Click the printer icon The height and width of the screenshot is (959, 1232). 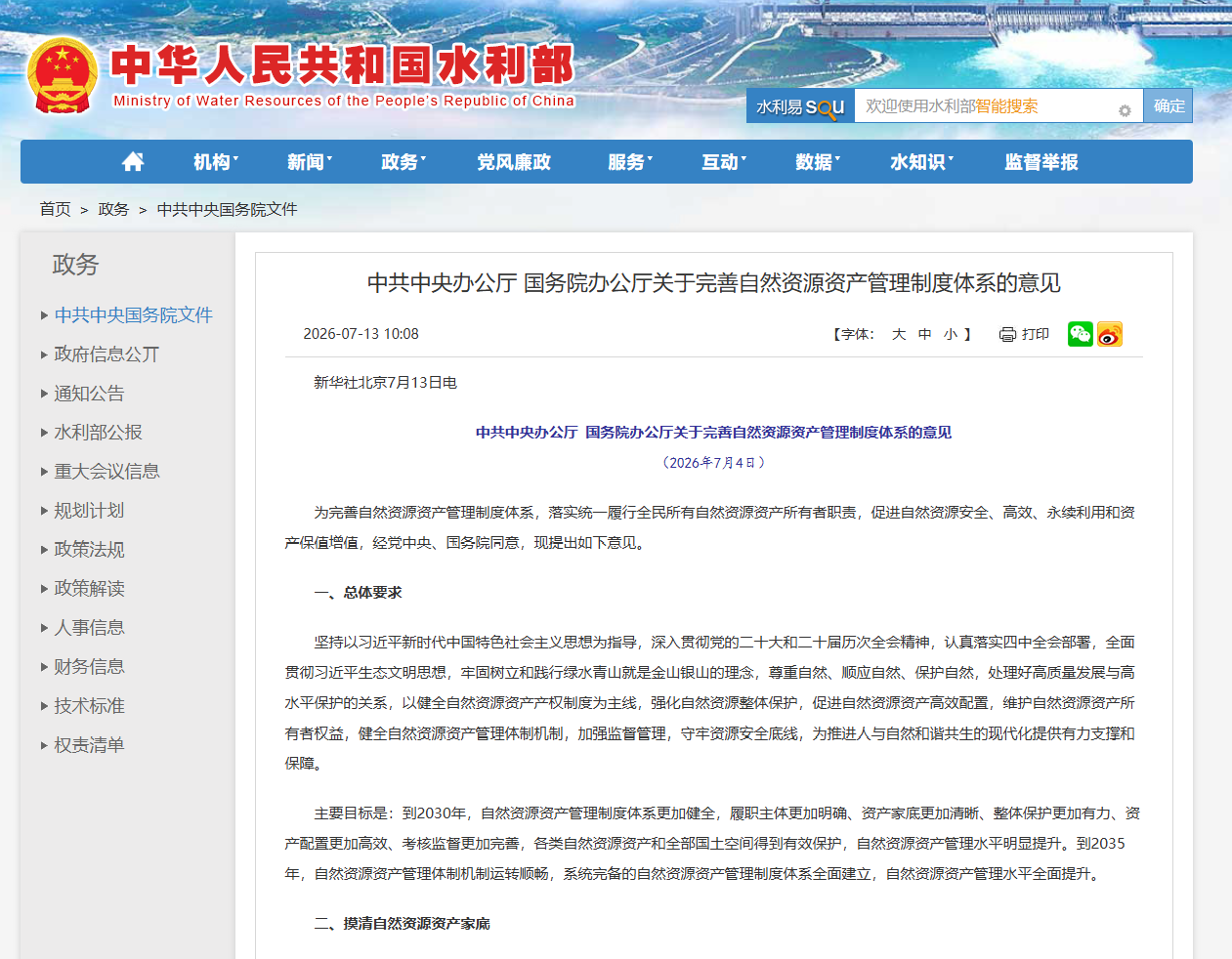point(1007,334)
